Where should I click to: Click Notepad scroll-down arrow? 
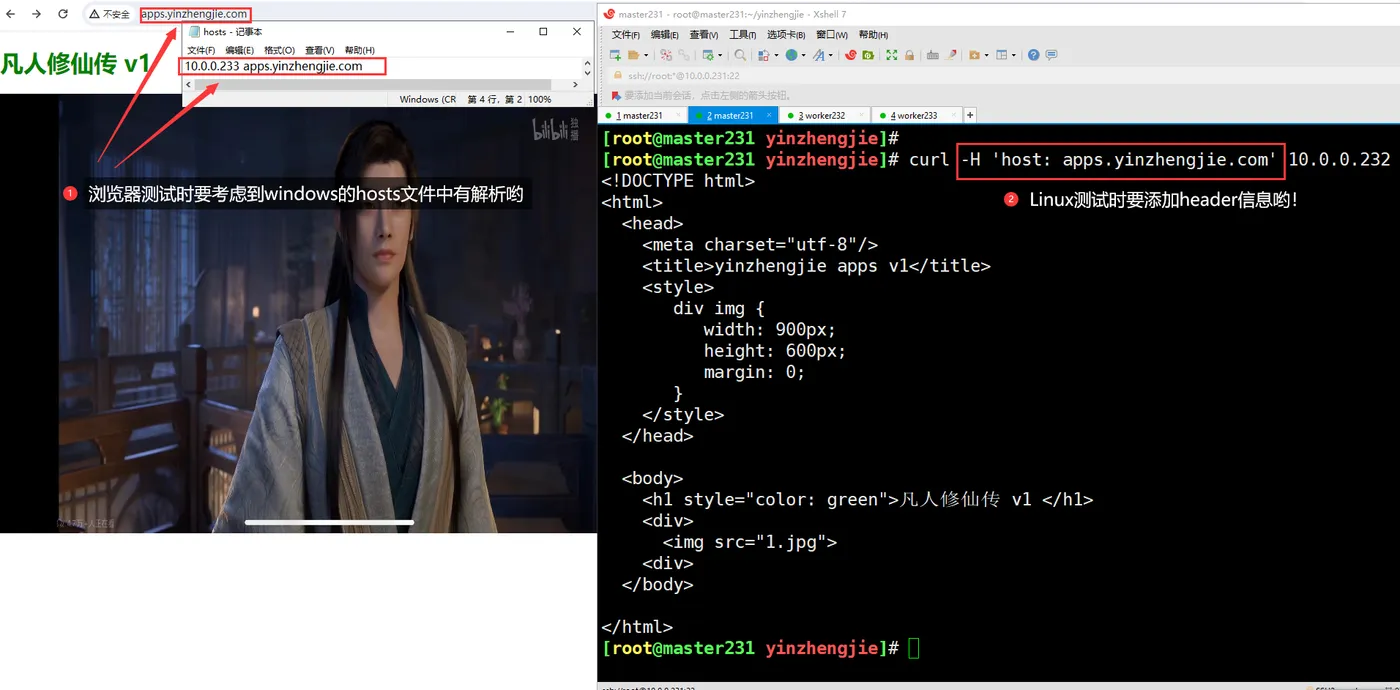588,73
